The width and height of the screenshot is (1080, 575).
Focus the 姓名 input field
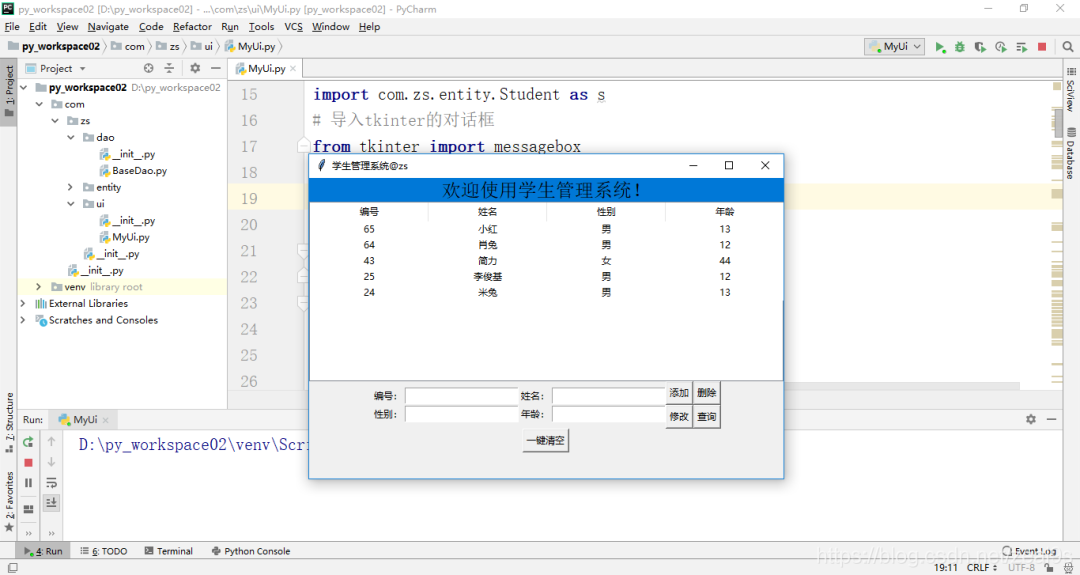pos(608,396)
